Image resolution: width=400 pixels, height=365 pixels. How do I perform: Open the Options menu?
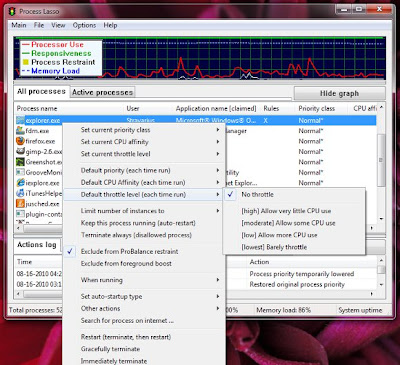pyautogui.click(x=84, y=25)
